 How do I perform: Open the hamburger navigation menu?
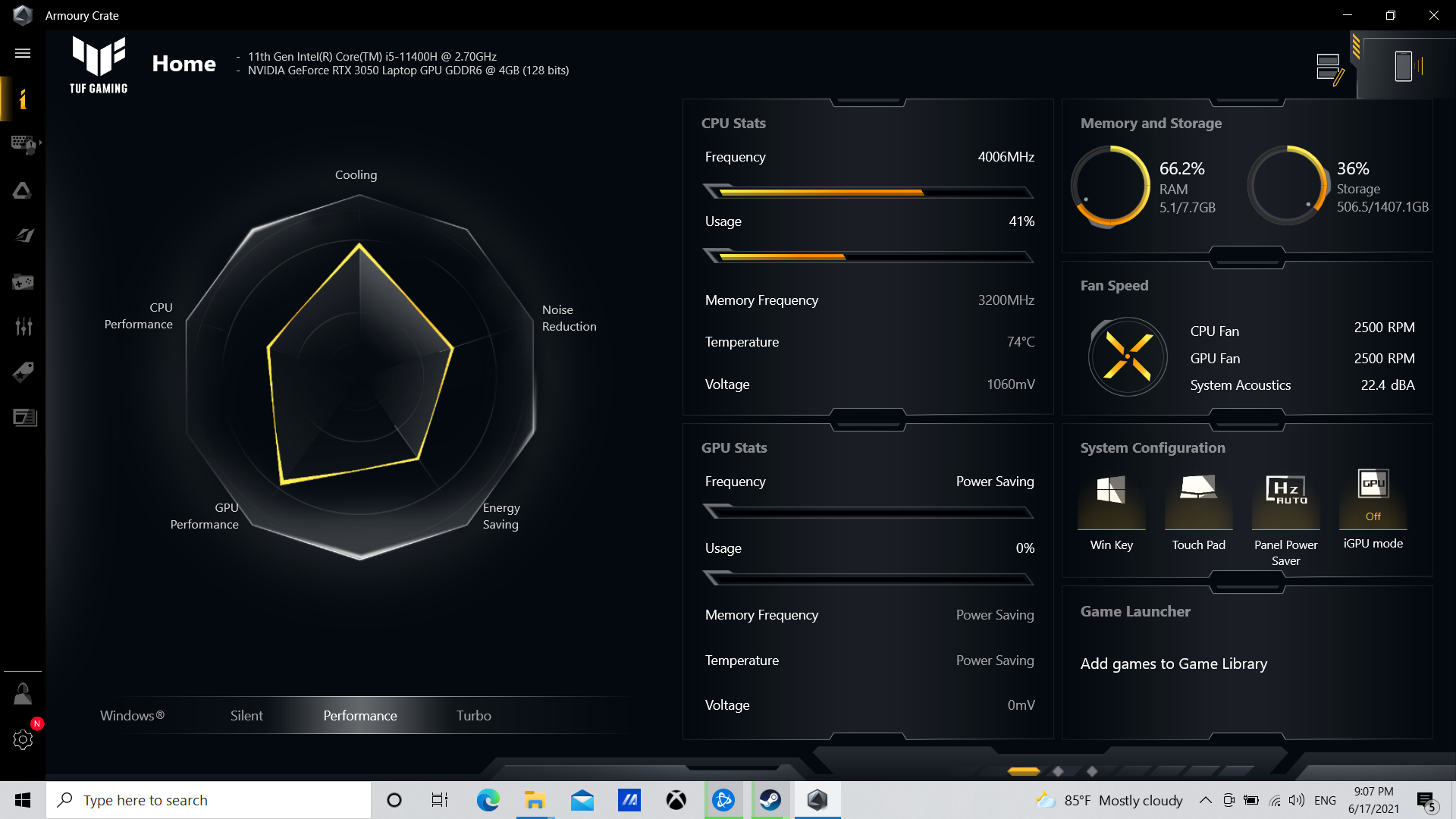[23, 53]
